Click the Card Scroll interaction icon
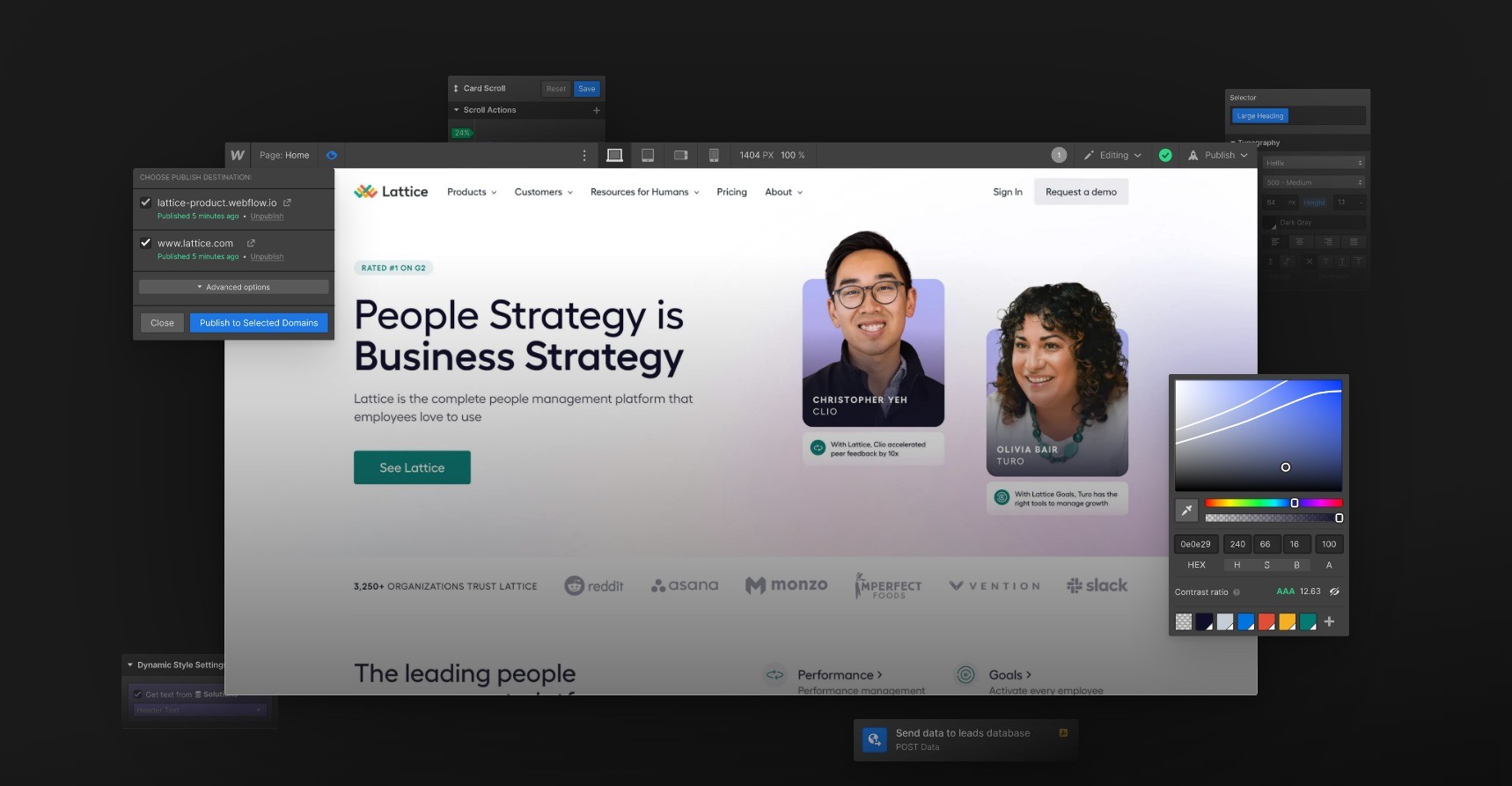Screen dimensions: 1512x786 pyautogui.click(x=456, y=88)
